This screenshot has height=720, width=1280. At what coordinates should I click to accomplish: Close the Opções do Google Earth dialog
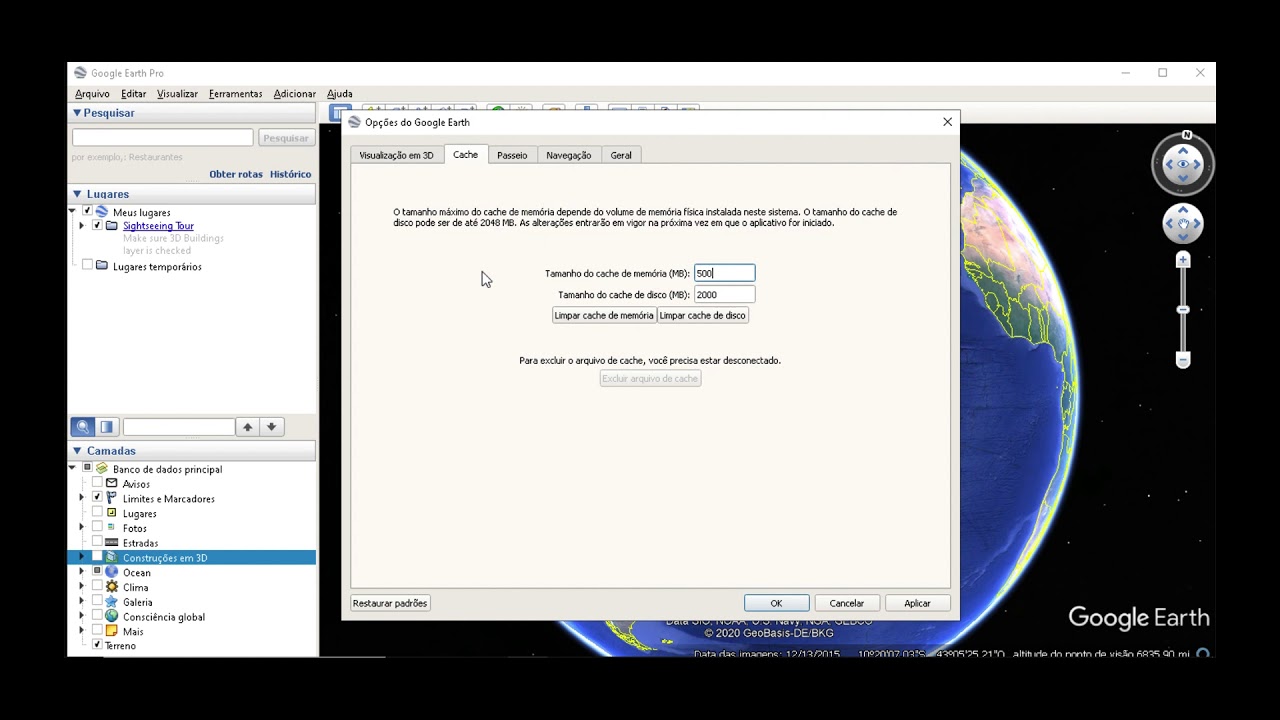click(x=947, y=122)
